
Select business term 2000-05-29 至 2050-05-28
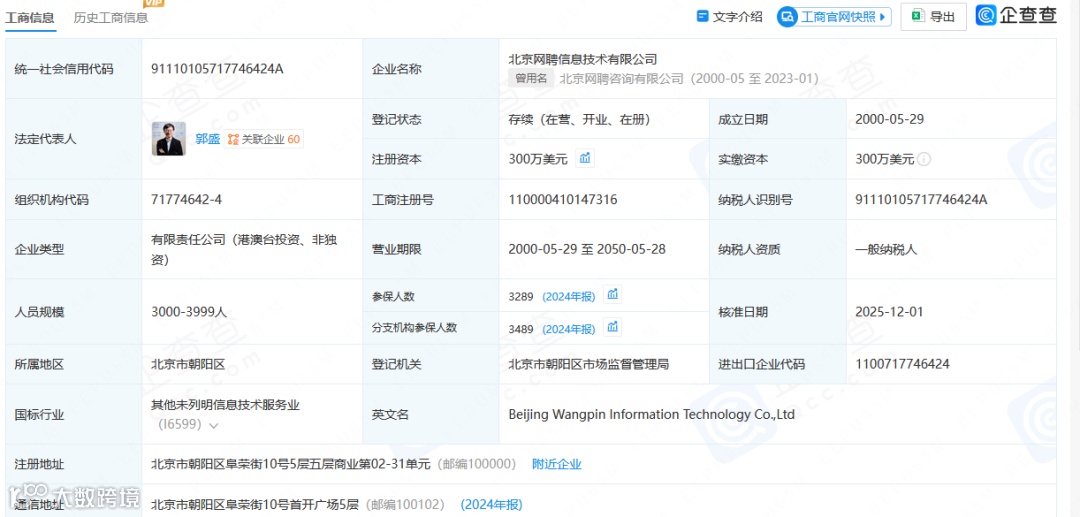[x=587, y=249]
